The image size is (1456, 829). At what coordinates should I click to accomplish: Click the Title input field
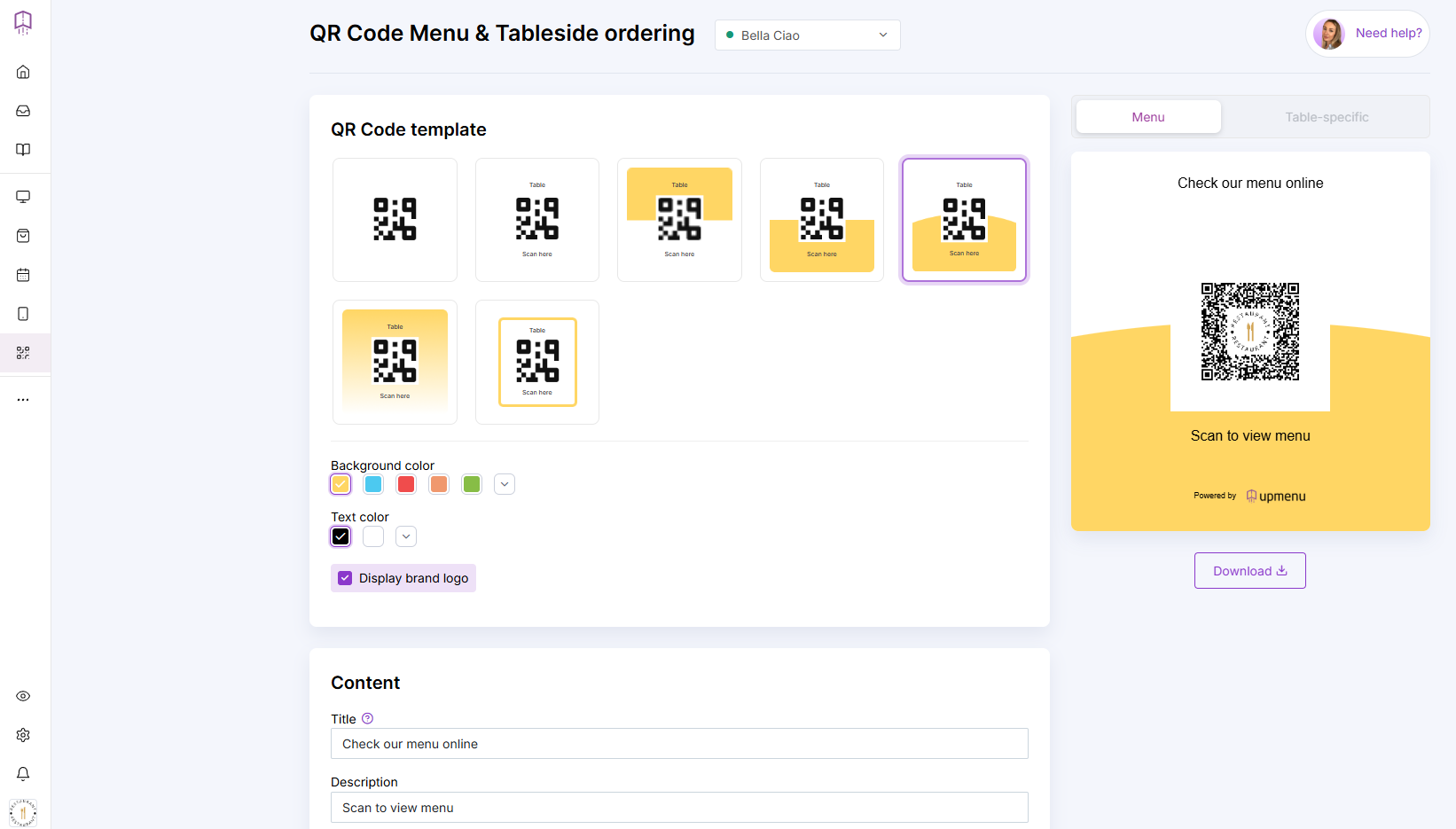point(679,744)
